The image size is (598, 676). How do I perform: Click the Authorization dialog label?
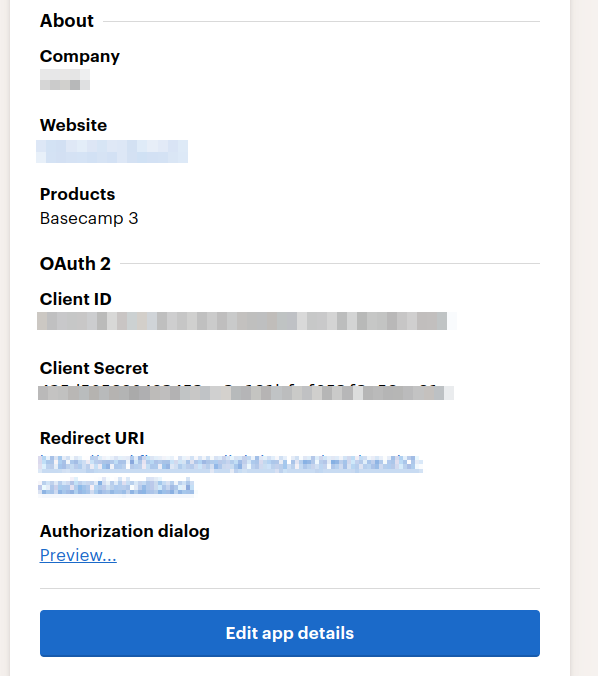coord(125,531)
